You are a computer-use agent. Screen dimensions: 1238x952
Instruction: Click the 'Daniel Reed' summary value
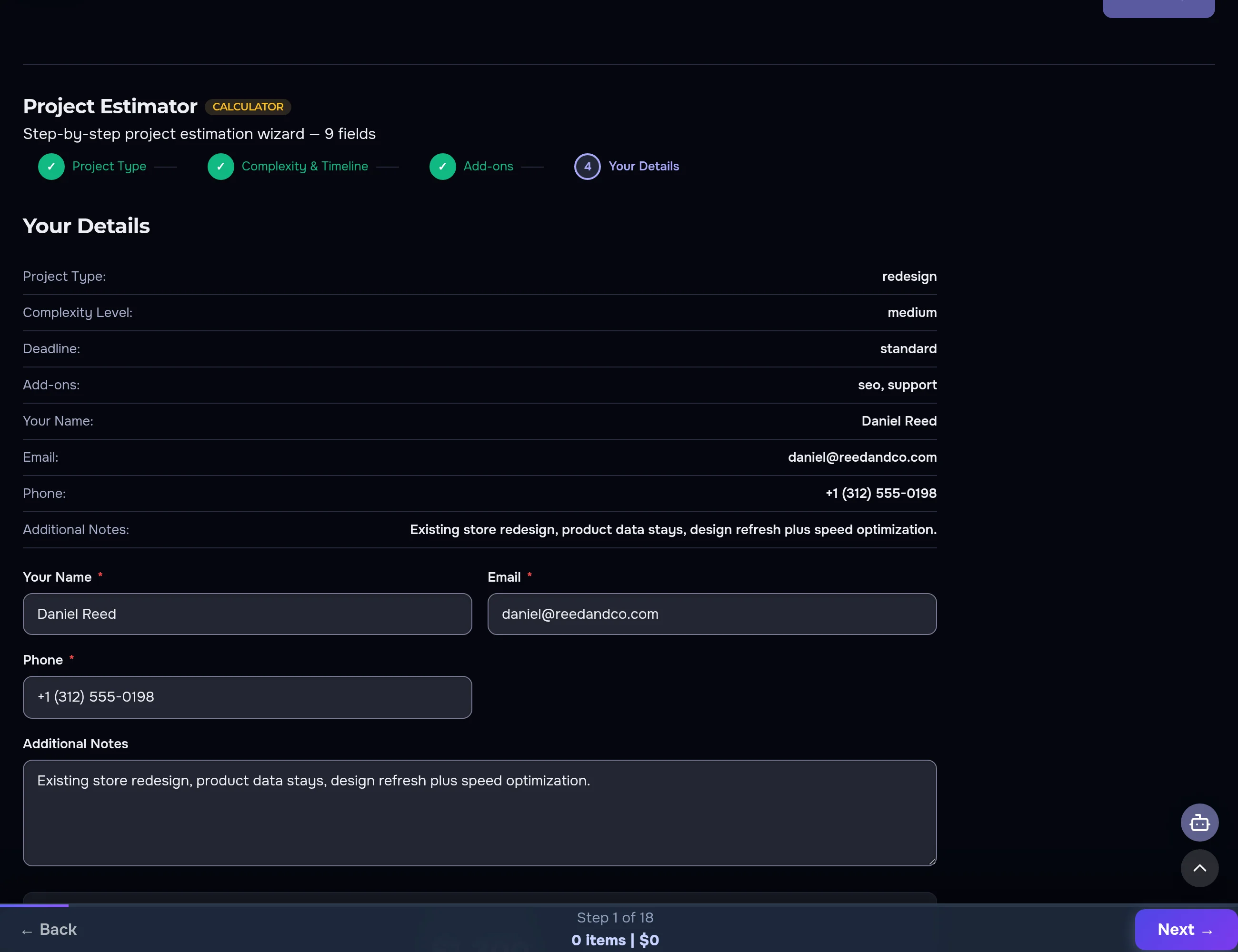(899, 421)
